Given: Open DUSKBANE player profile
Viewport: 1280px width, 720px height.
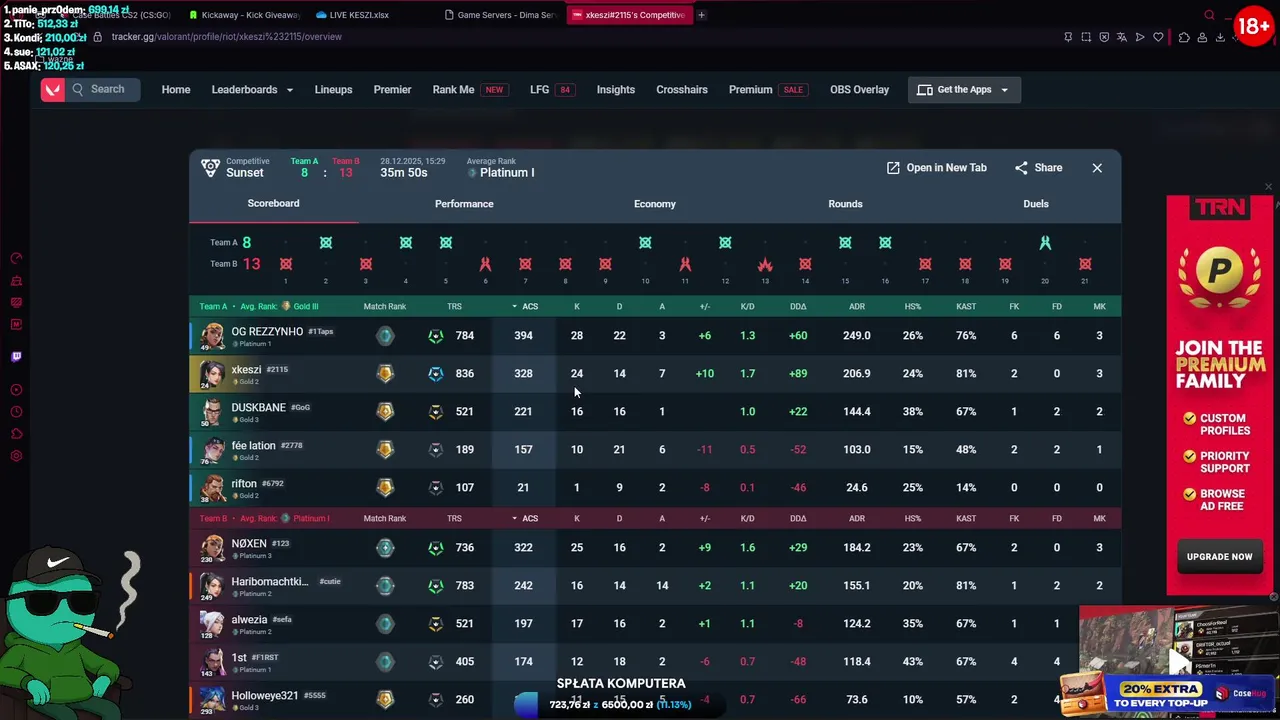Looking at the screenshot, I should point(258,407).
